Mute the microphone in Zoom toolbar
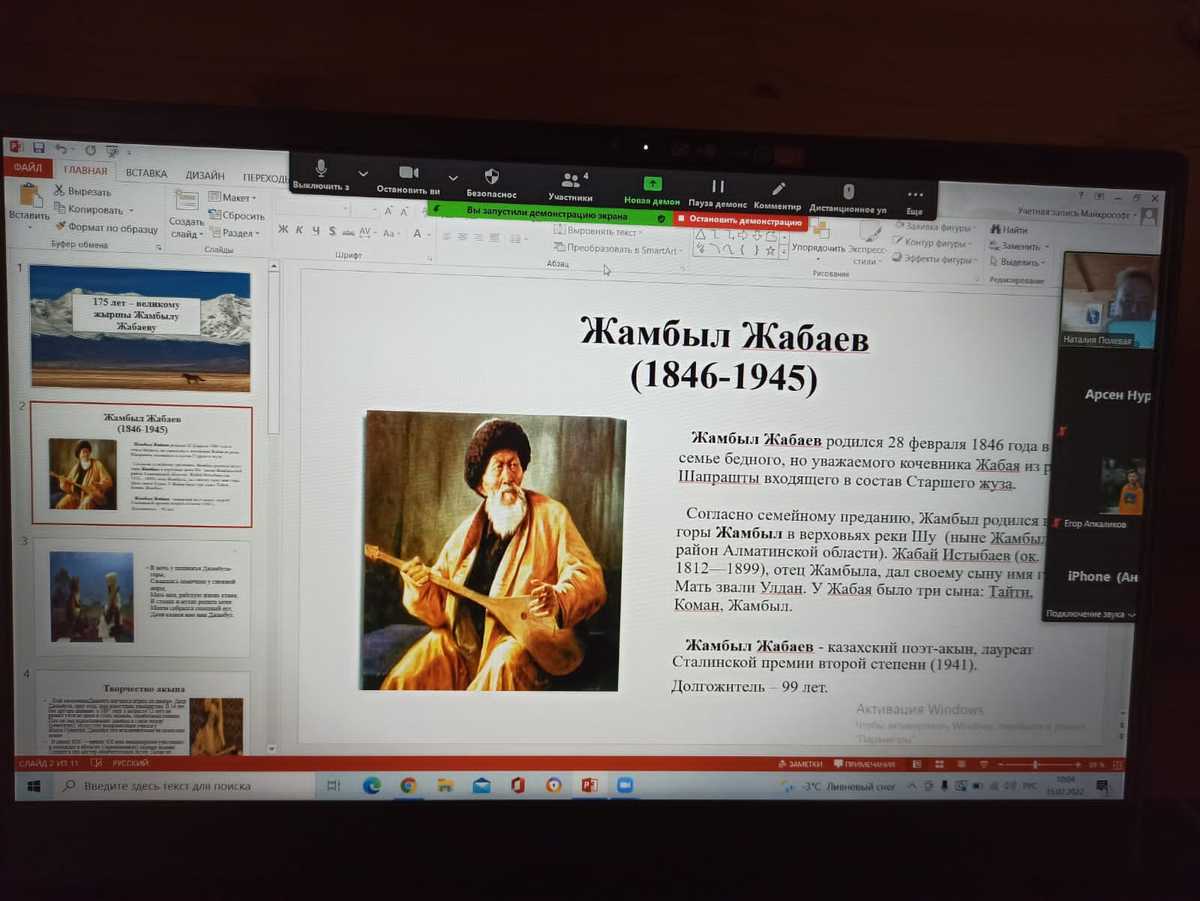The width and height of the screenshot is (1200, 901). [321, 170]
